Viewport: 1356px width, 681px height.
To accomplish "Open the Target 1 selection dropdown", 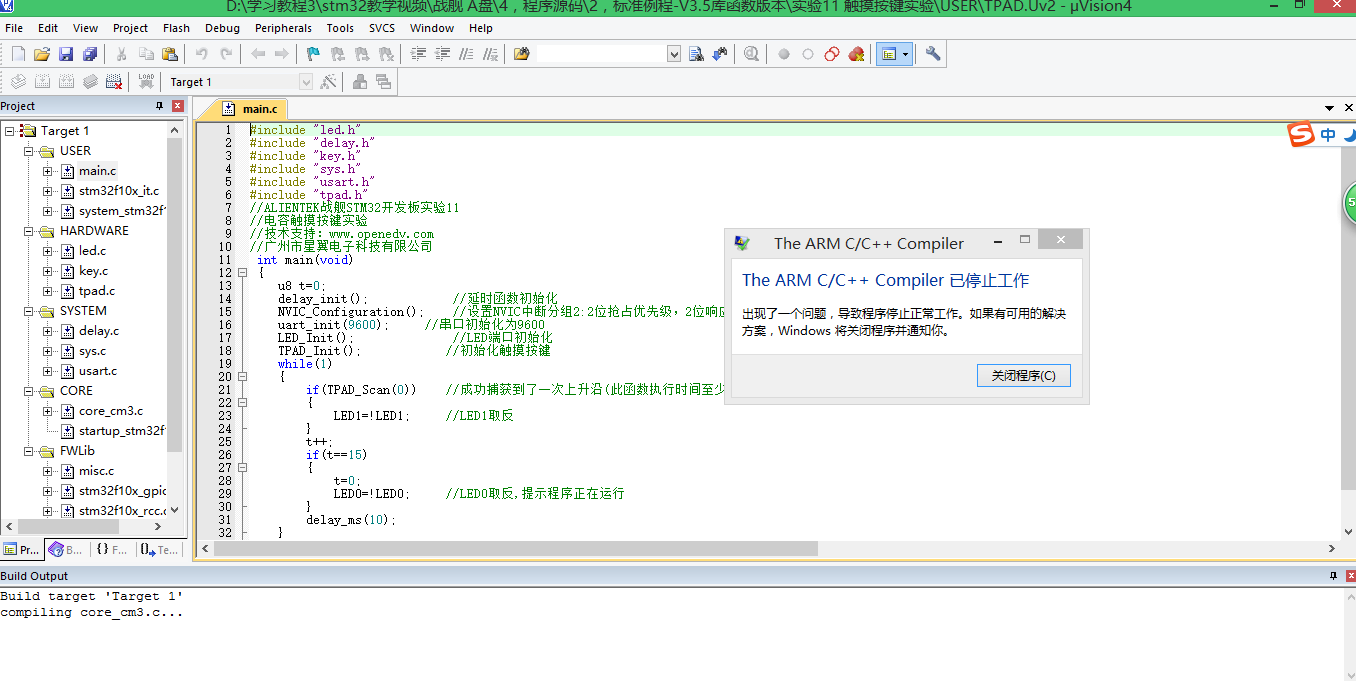I will tap(306, 82).
